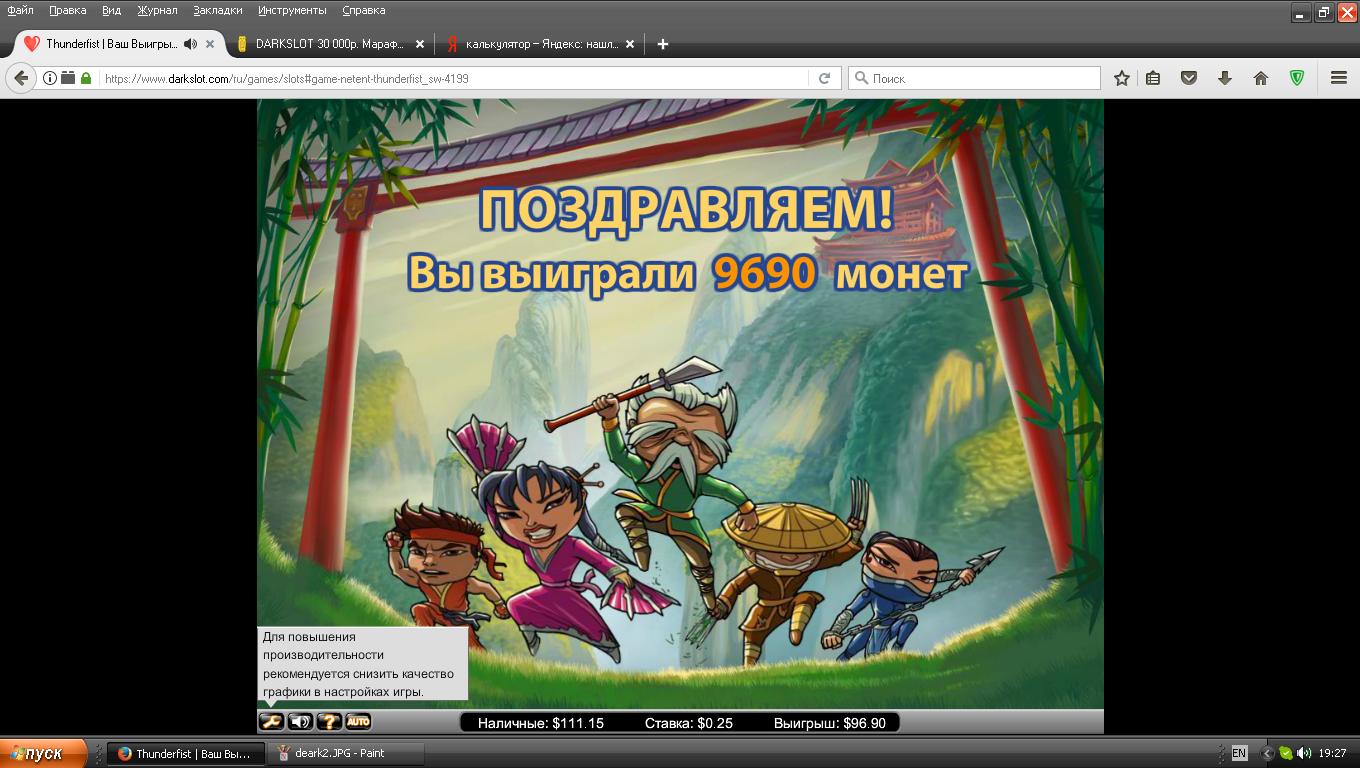Open the Правка menu
Image resolution: width=1360 pixels, height=768 pixels.
67,10
